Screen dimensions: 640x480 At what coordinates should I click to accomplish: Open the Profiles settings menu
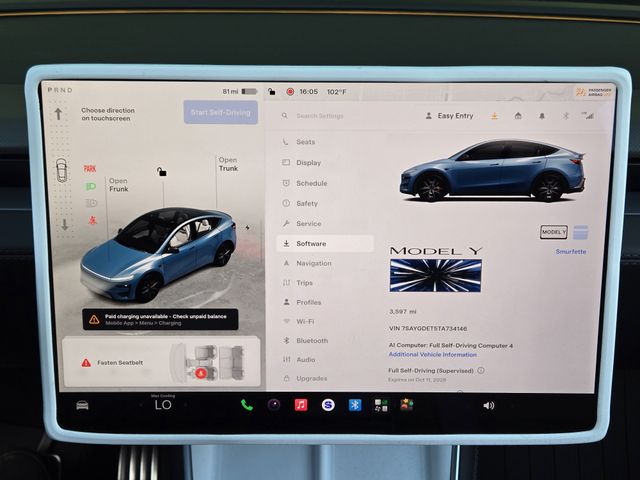click(x=325, y=302)
